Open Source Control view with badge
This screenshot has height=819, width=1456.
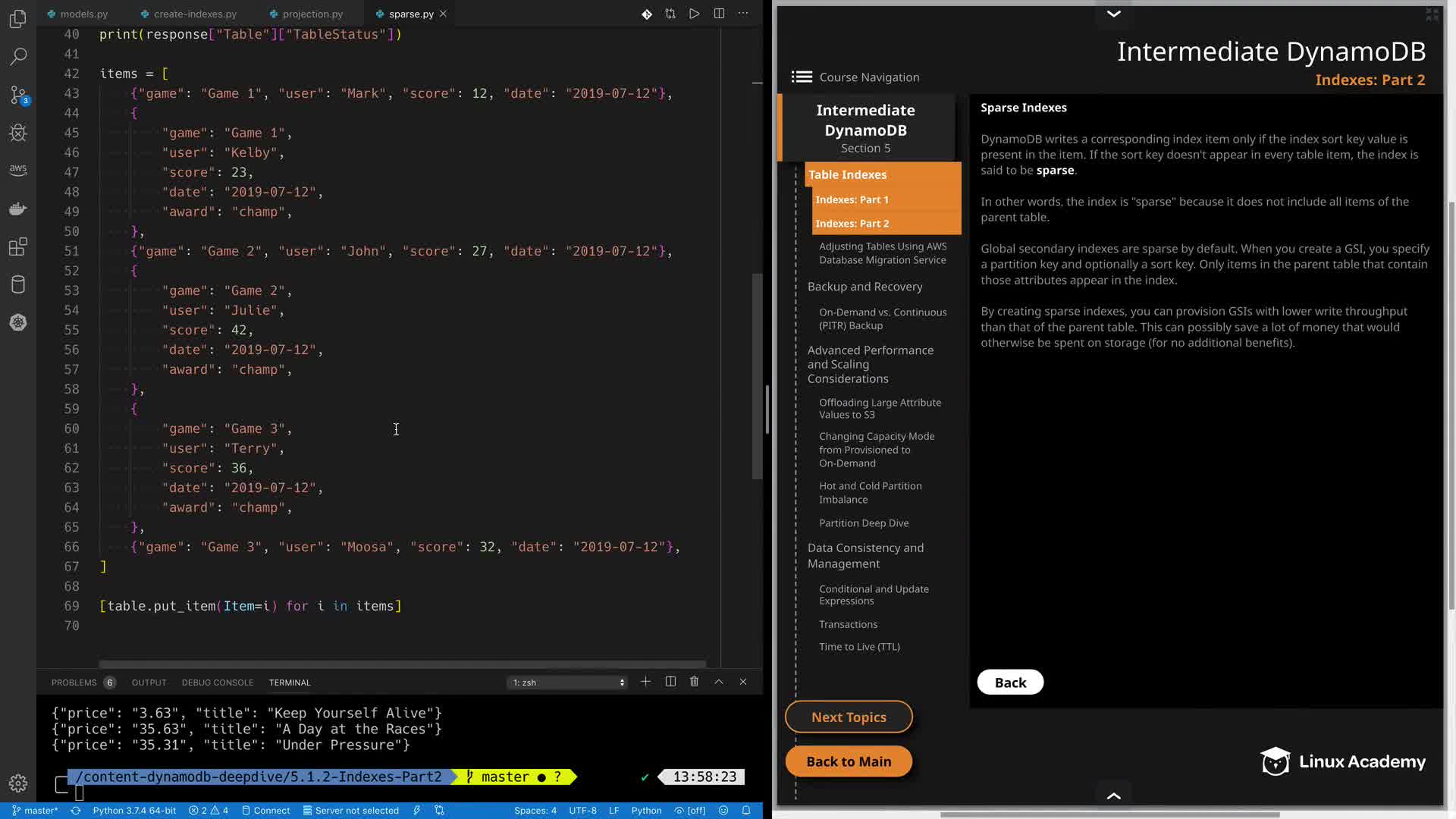[x=18, y=95]
